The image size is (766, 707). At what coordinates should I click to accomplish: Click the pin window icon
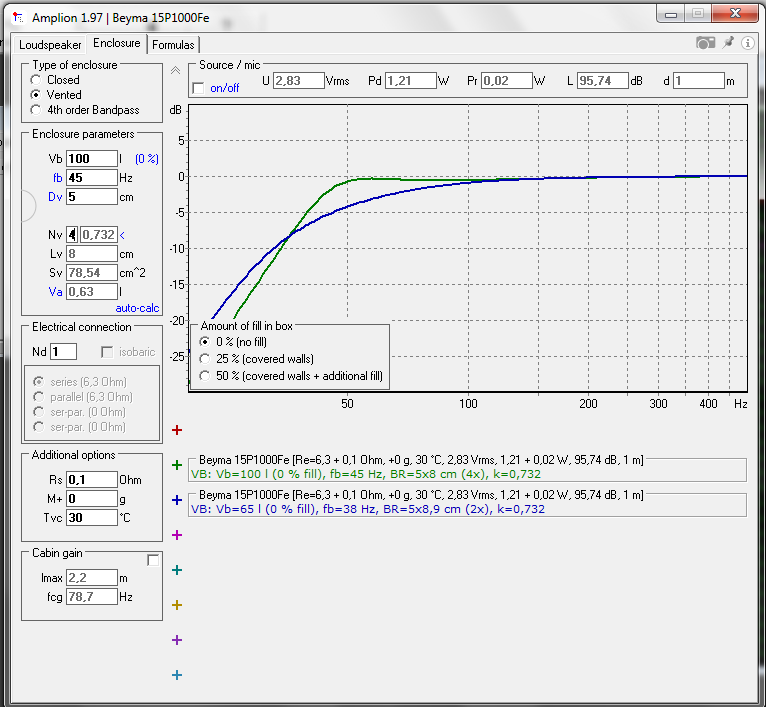728,43
